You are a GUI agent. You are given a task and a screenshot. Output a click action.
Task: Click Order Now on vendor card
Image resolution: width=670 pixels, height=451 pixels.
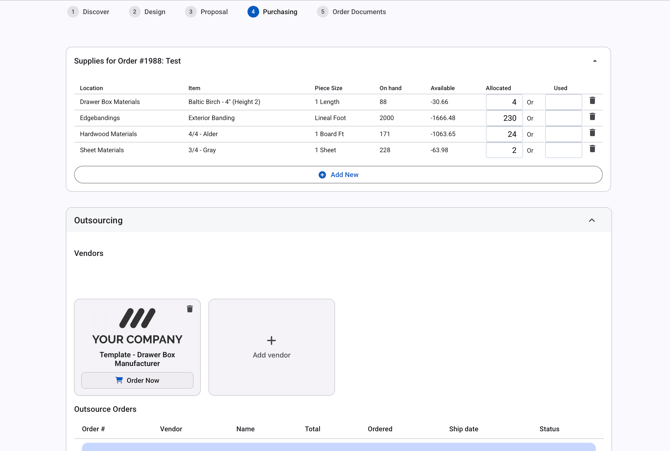[x=137, y=380]
